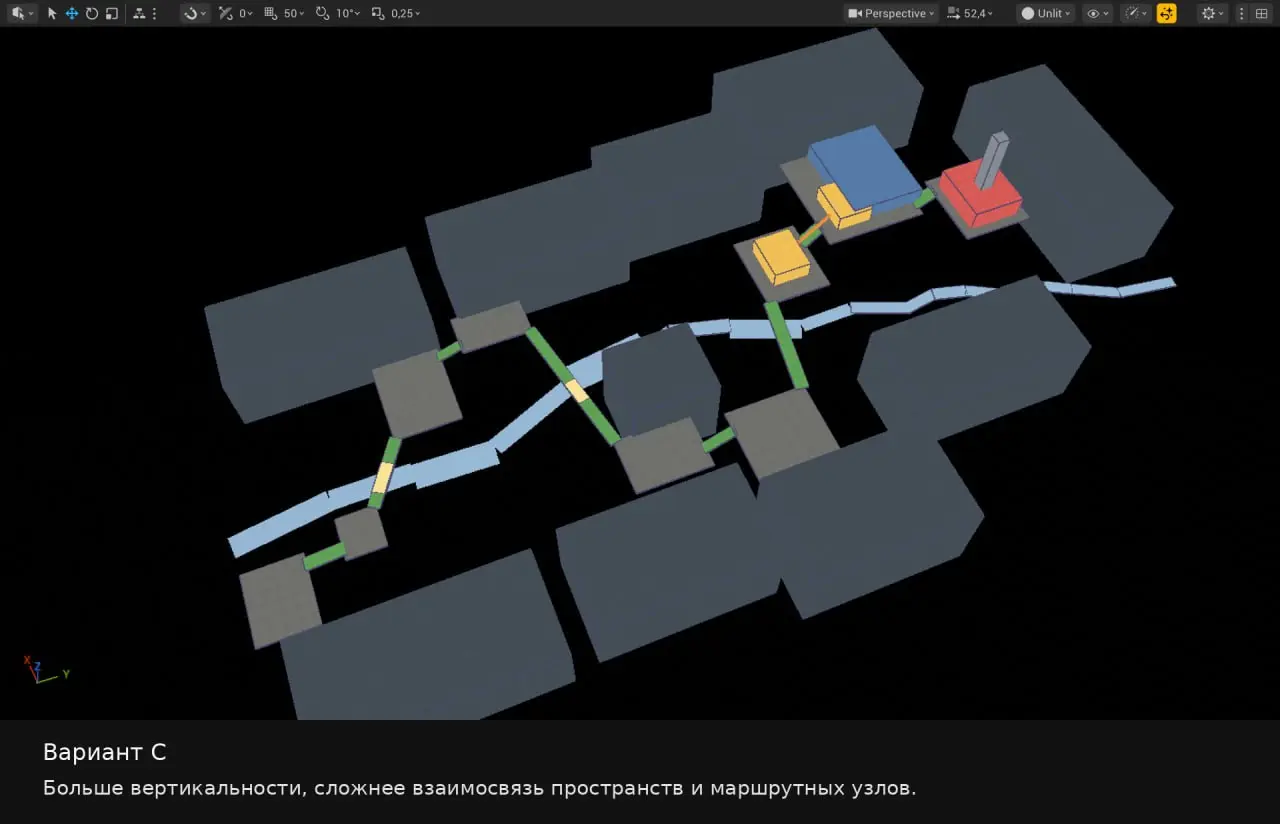Open the Perspective view type menu

tap(890, 14)
